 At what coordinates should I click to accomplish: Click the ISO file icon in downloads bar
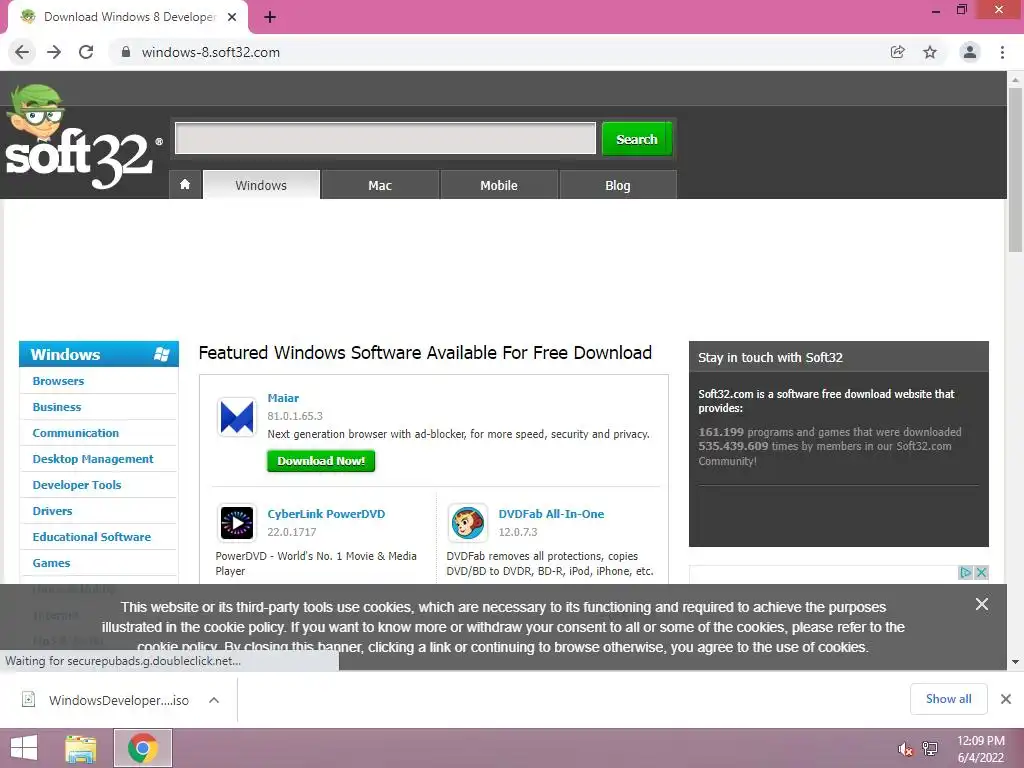29,699
